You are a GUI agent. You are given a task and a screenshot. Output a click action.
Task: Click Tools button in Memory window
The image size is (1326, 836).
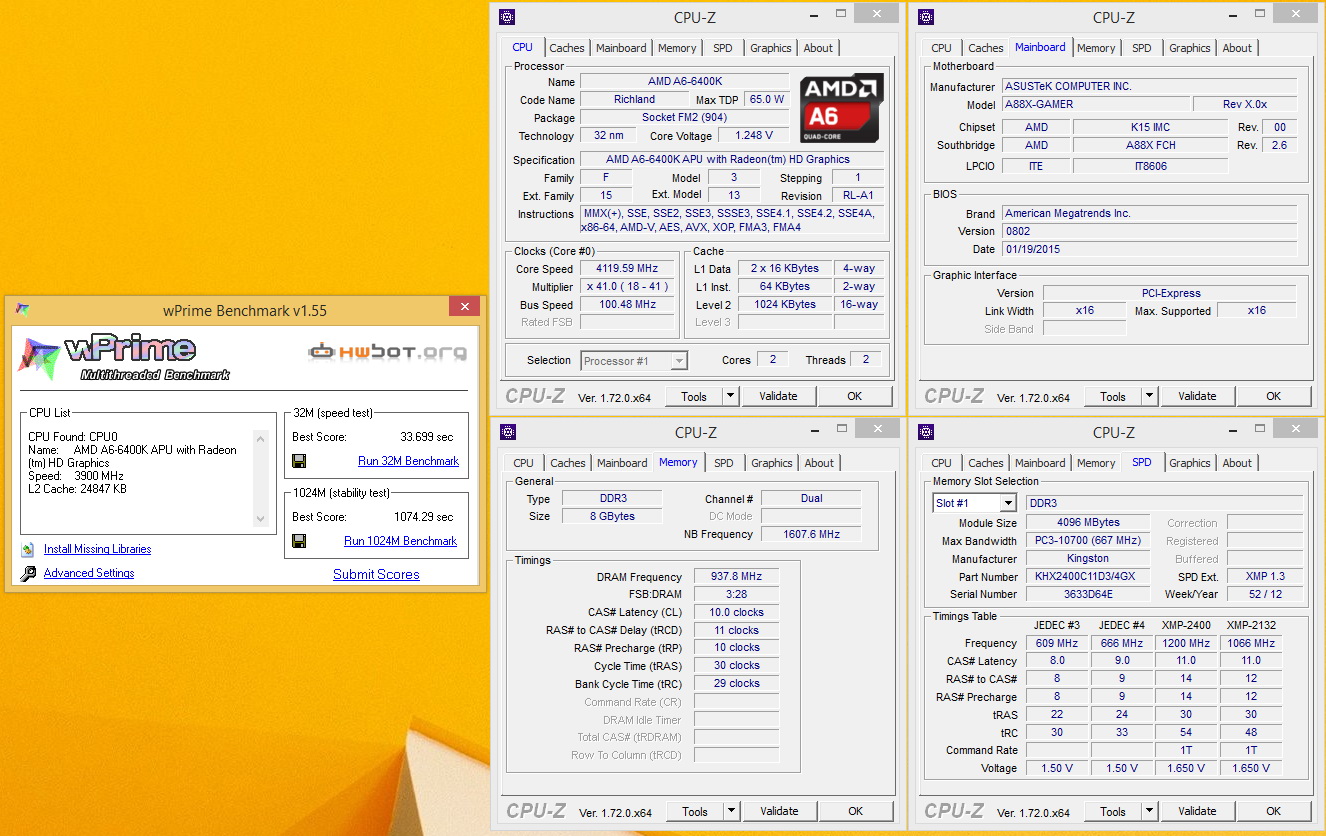coord(695,811)
